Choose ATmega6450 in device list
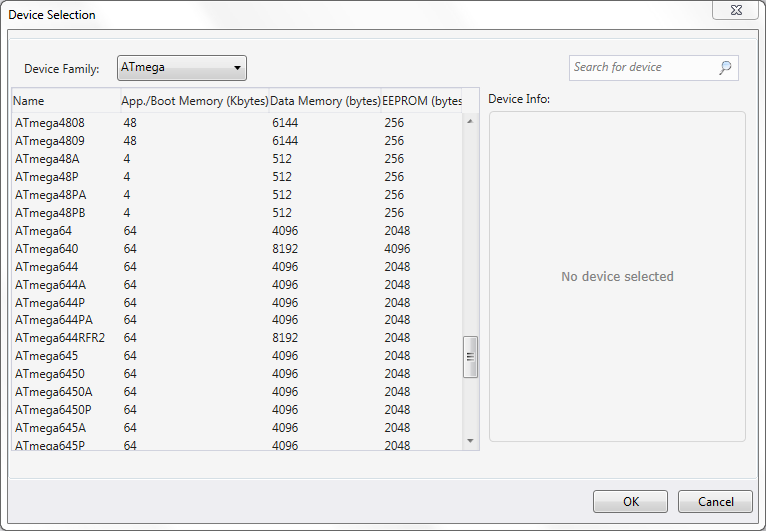The height and width of the screenshot is (531, 766). [237, 374]
